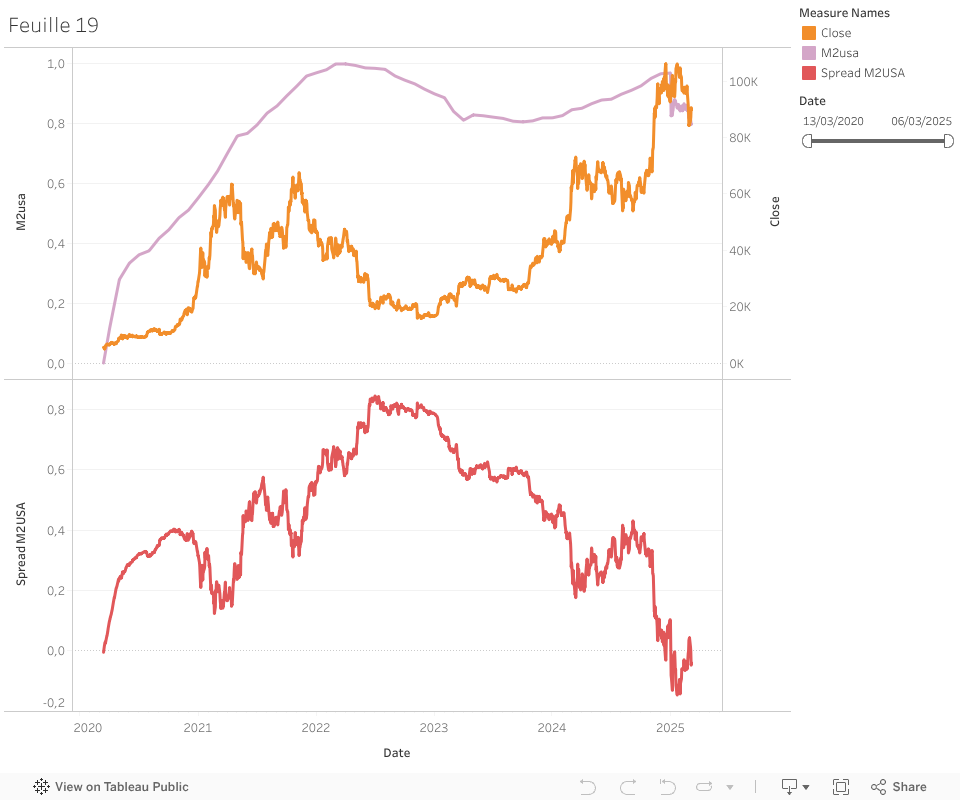Open View on Tableau Public link
Screen dimensions: 960x800
(121, 787)
